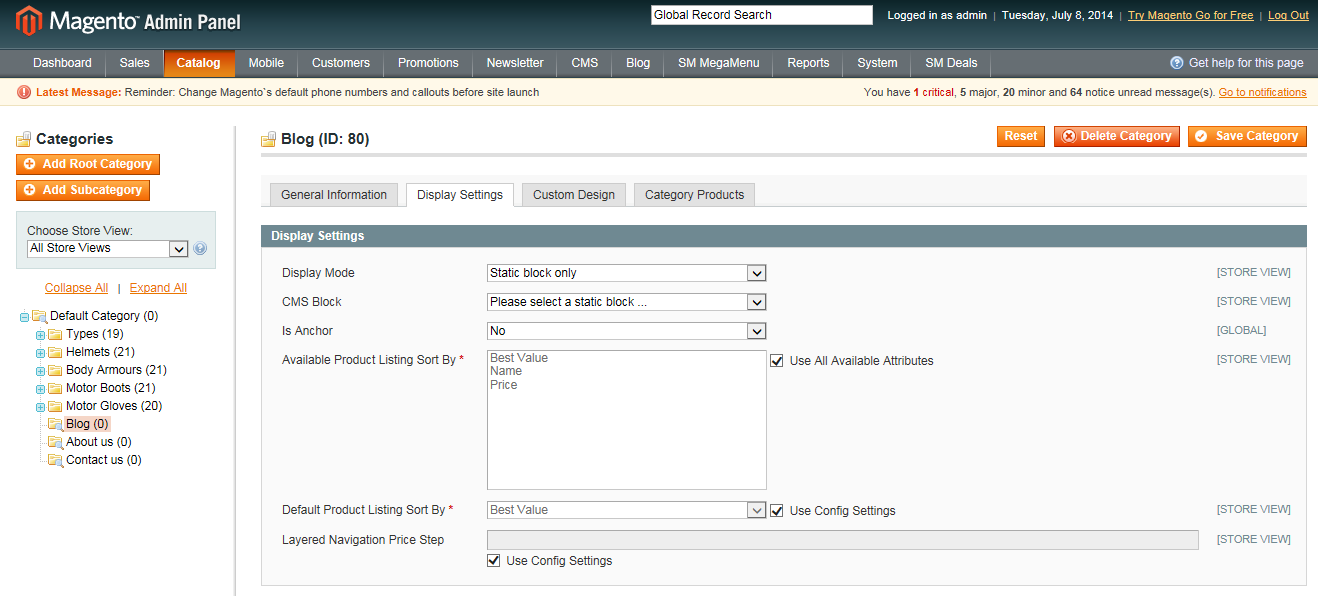Open the Default Product Listing Sort By dropdown

pos(626,510)
